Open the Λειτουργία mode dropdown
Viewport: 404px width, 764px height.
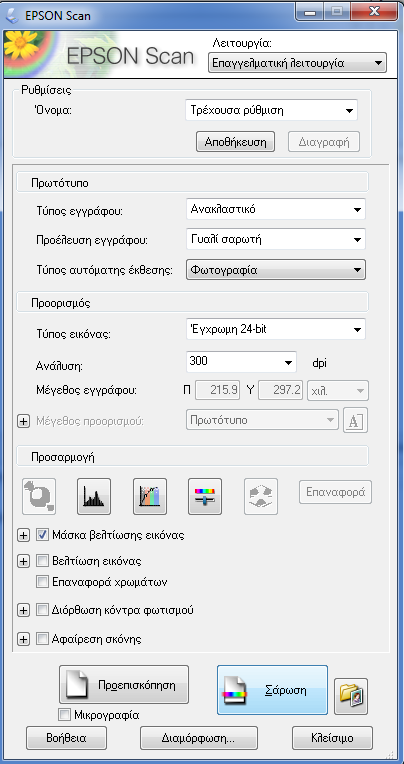pos(297,63)
